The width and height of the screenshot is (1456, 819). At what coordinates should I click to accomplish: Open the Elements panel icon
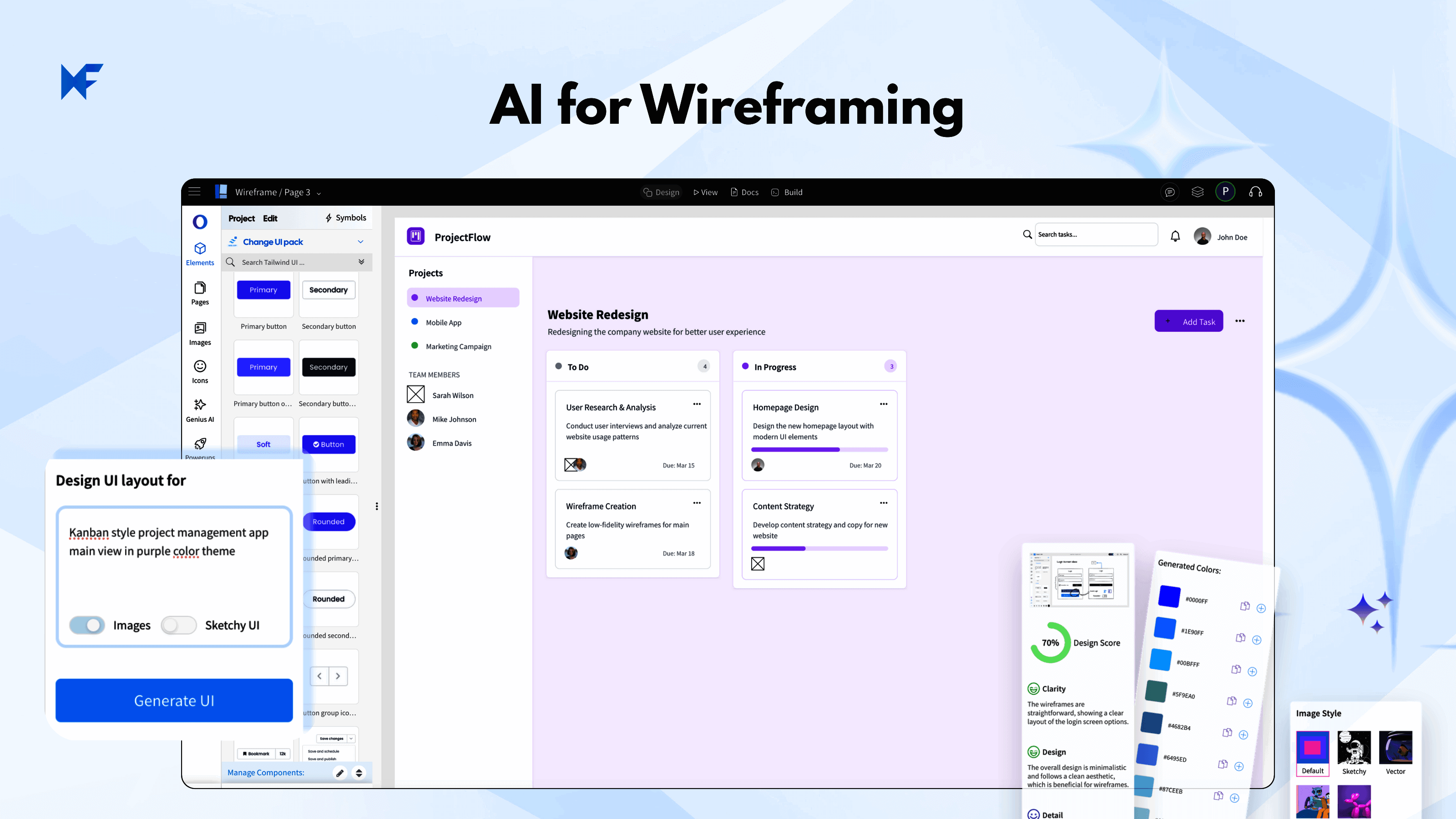[200, 249]
